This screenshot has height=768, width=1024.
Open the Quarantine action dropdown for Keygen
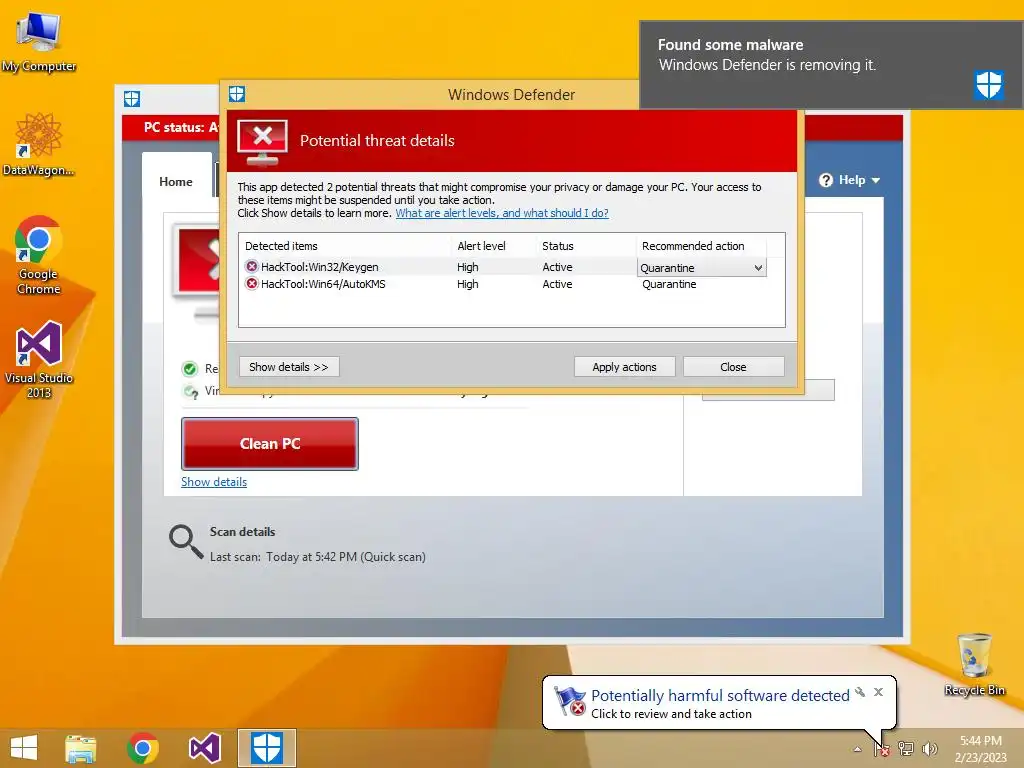701,268
